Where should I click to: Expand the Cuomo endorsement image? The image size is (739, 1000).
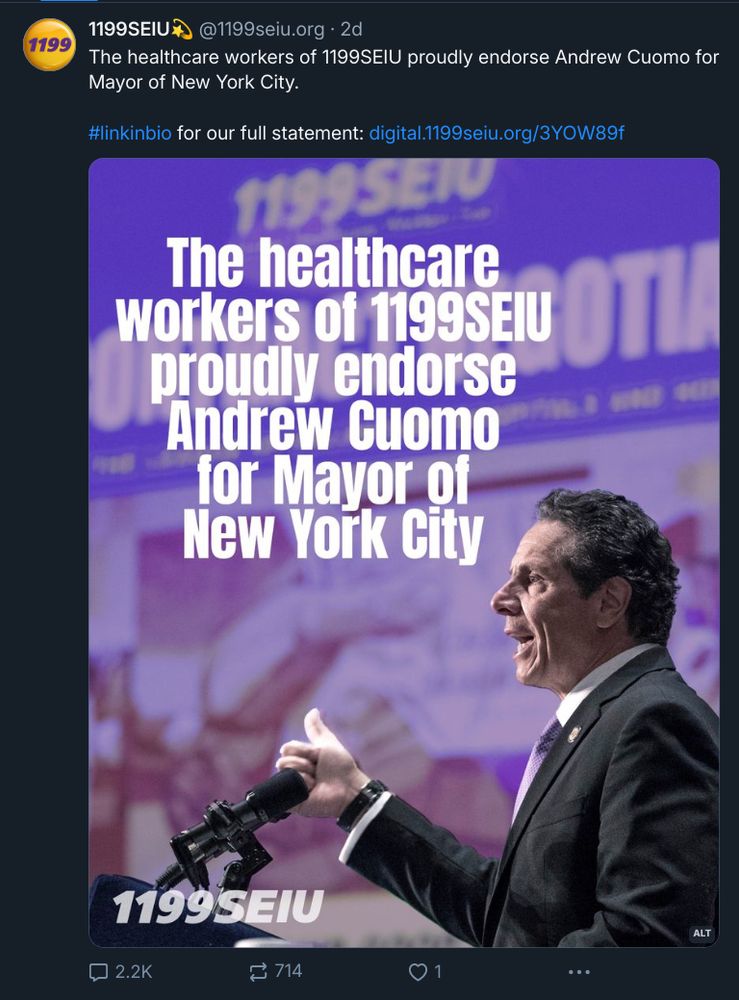pos(404,552)
